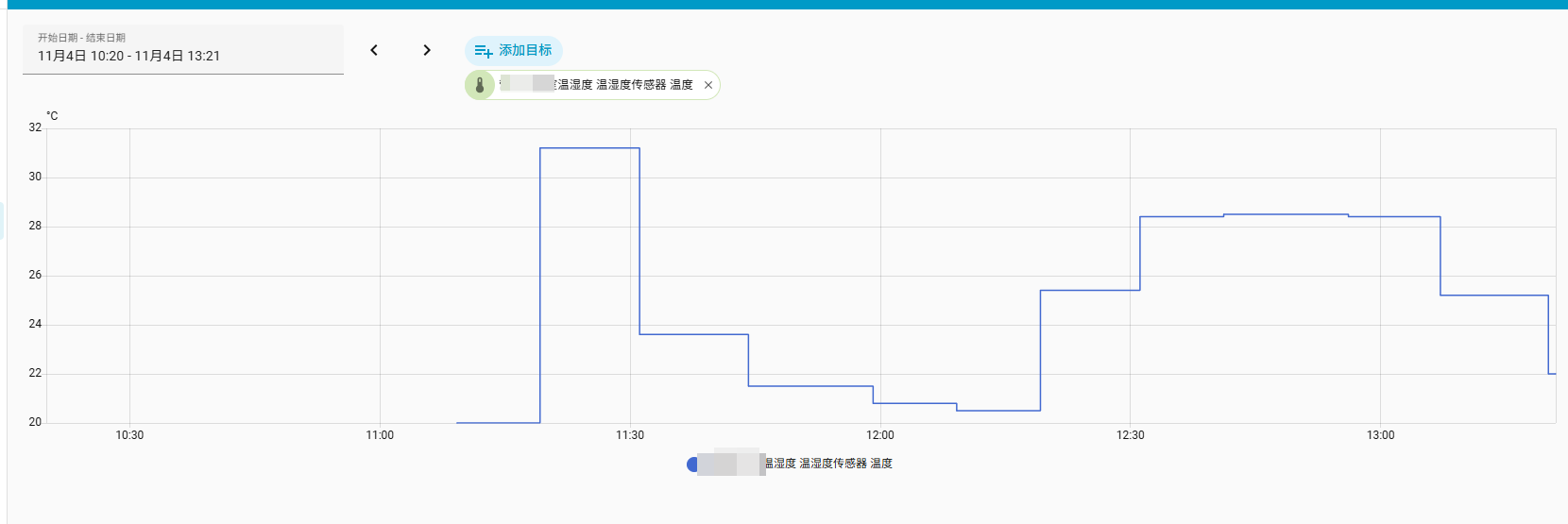
Task: Remove the 温湿度传感器 温度 chip
Action: point(708,85)
